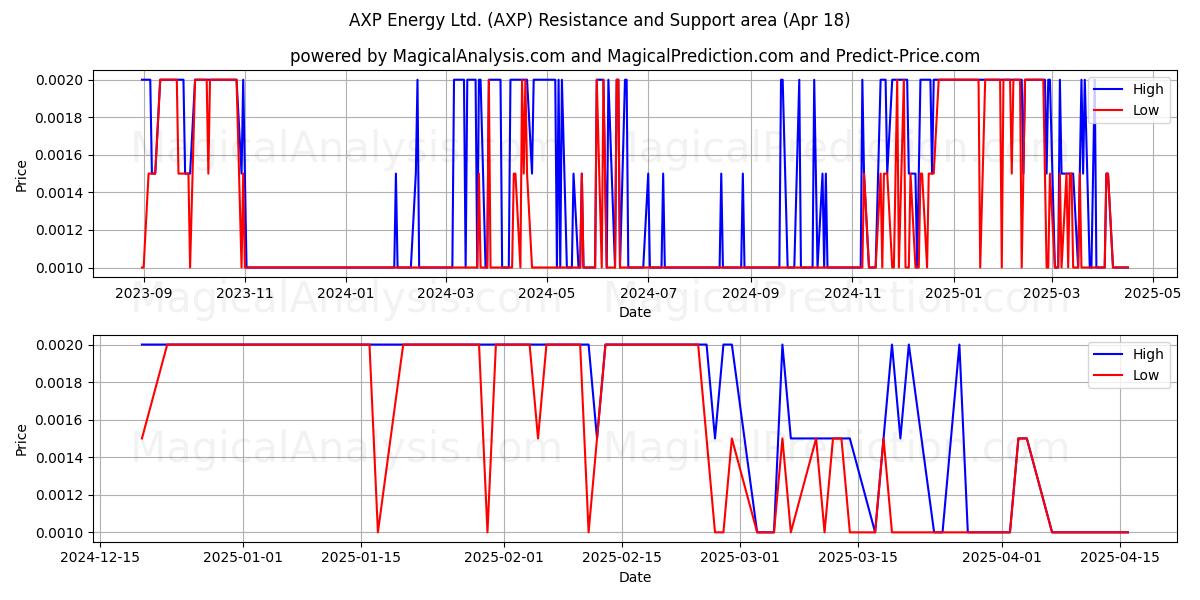Click the '2024-09' tick label on the top chart
The width and height of the screenshot is (1200, 600).
pos(750,294)
